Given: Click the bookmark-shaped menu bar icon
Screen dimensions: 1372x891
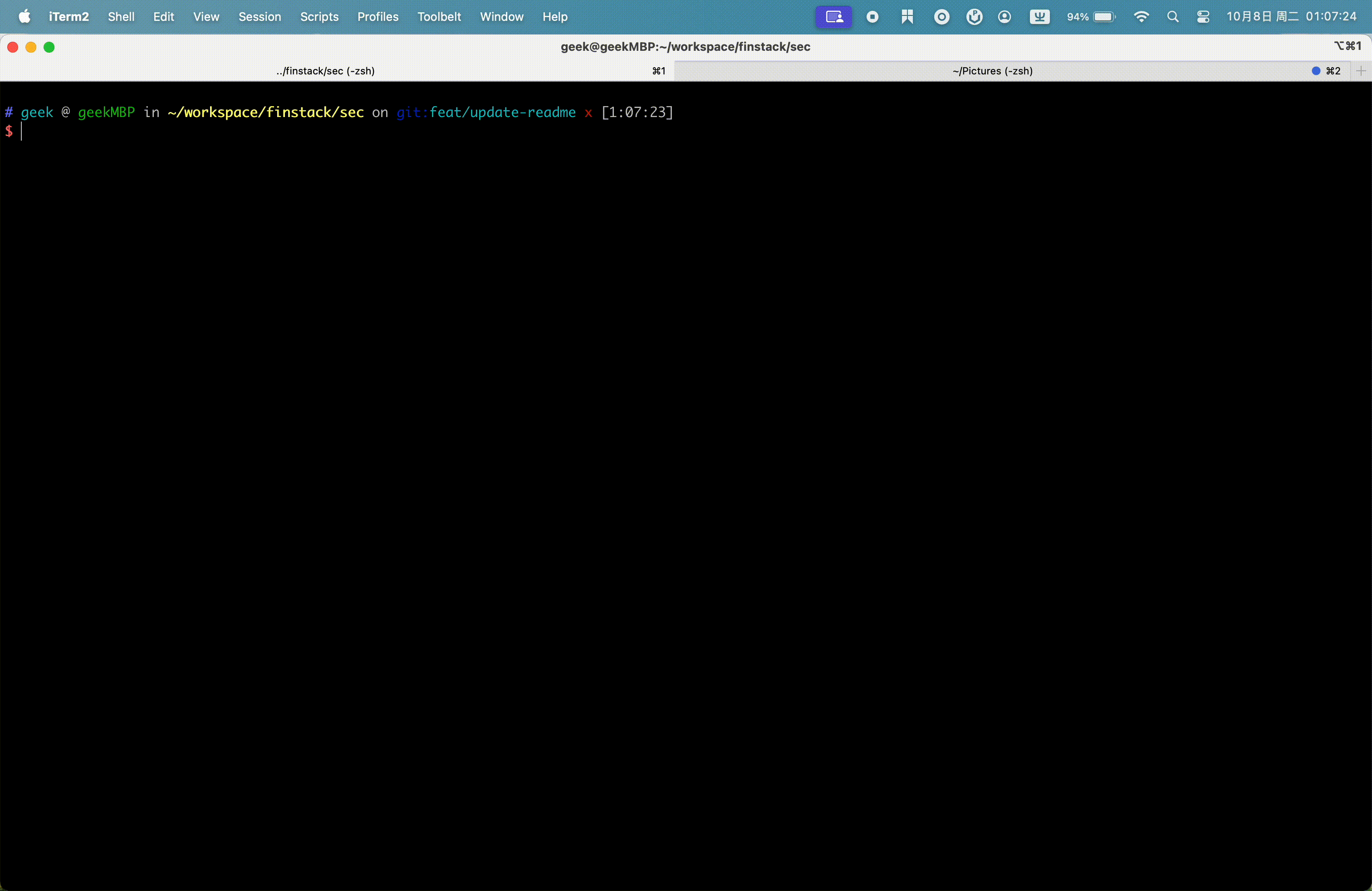Looking at the screenshot, I should pyautogui.click(x=907, y=17).
